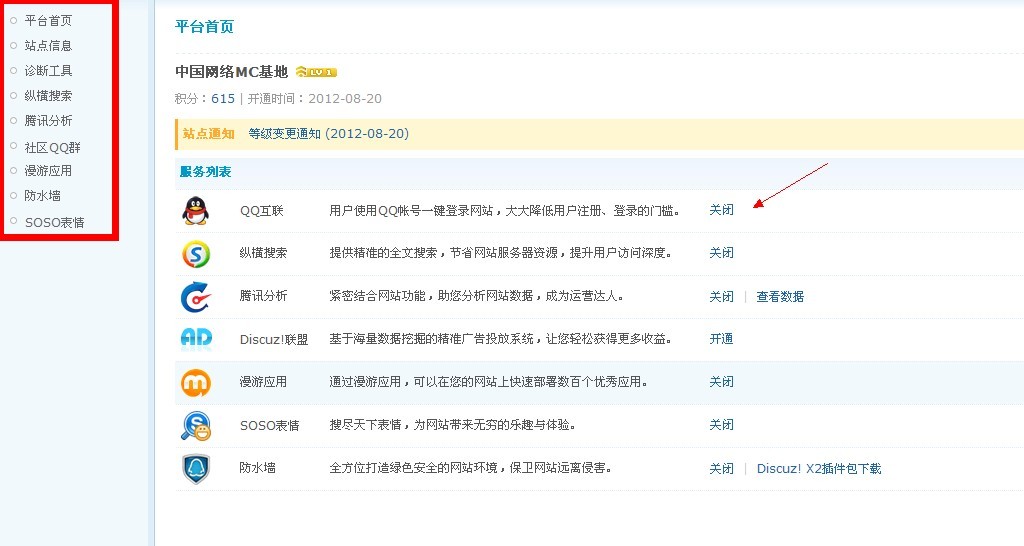Screen dimensions: 1024x546
Task: Open 查看数据 for 腾讯分析
Action: pyautogui.click(x=780, y=297)
